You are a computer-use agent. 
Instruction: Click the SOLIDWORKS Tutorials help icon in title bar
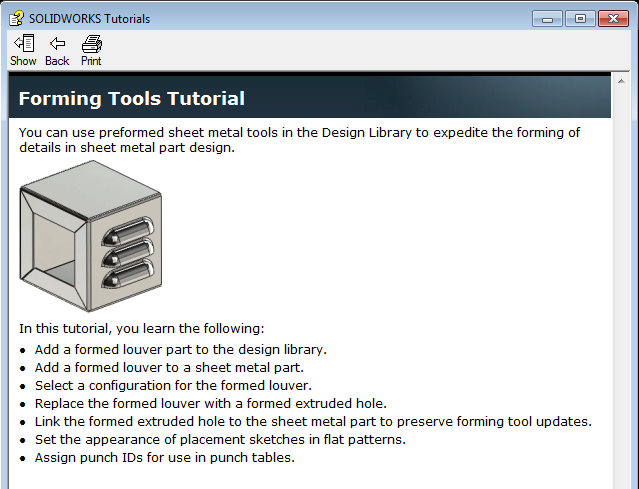click(16, 19)
